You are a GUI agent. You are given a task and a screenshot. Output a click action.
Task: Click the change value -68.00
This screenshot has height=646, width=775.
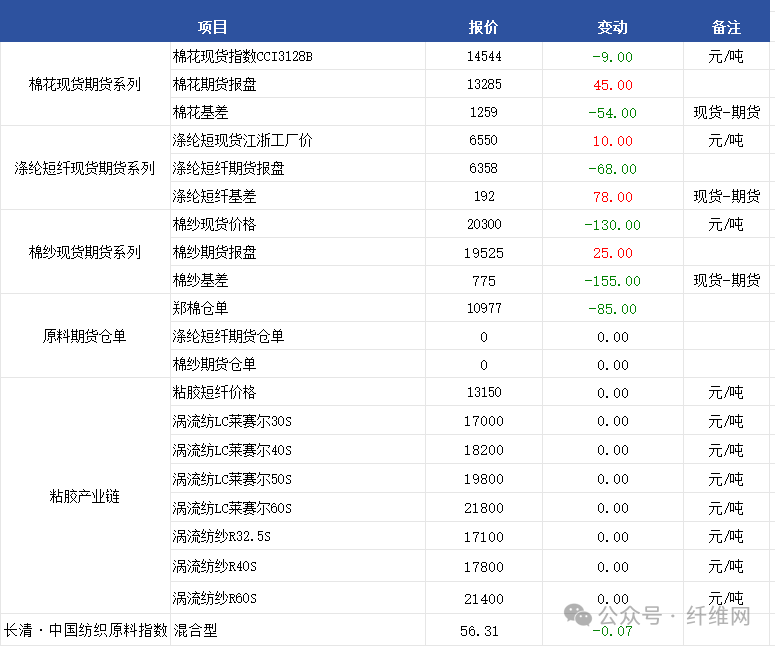pyautogui.click(x=612, y=169)
